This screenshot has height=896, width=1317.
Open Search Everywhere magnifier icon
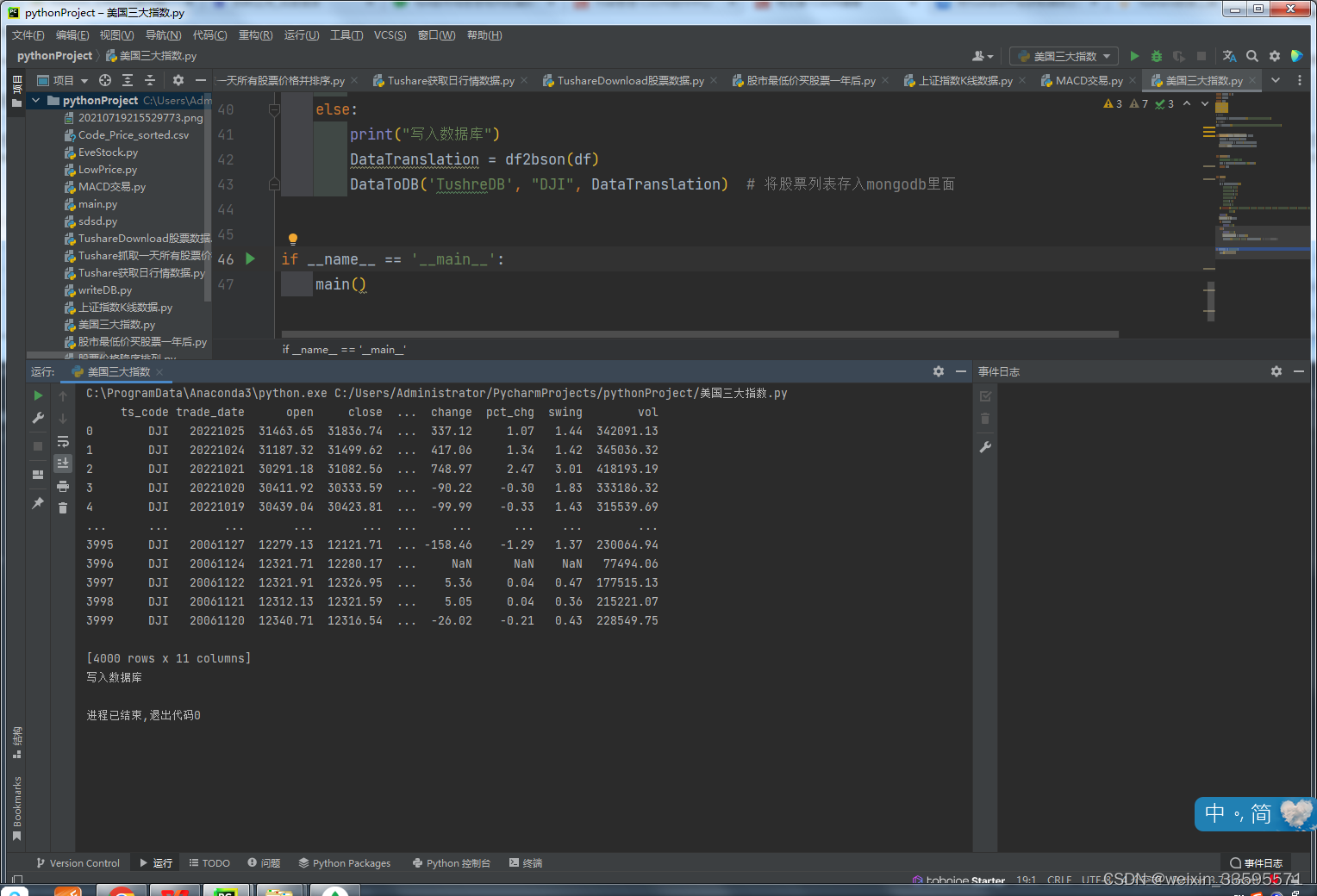1252,56
